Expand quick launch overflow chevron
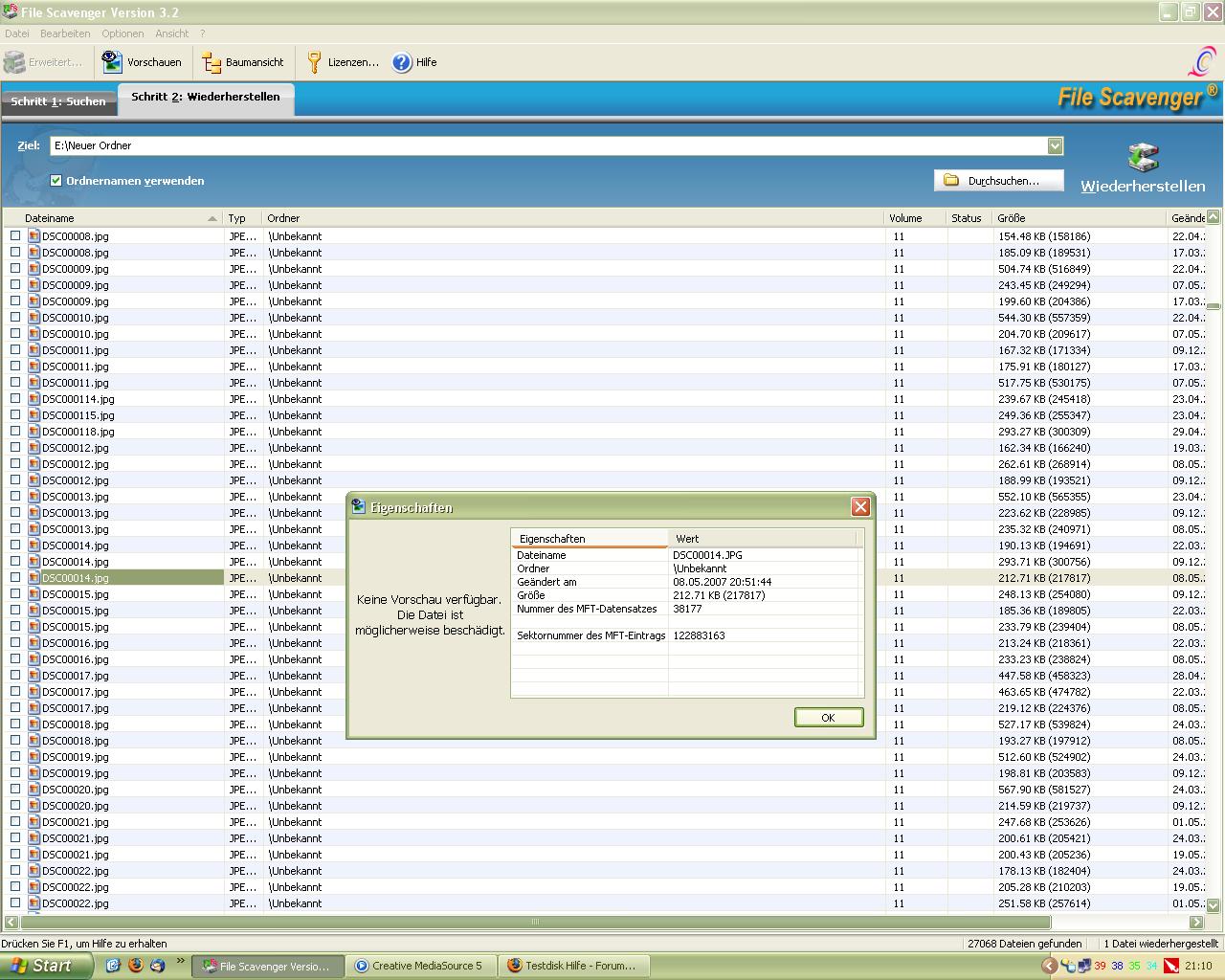 (x=180, y=962)
